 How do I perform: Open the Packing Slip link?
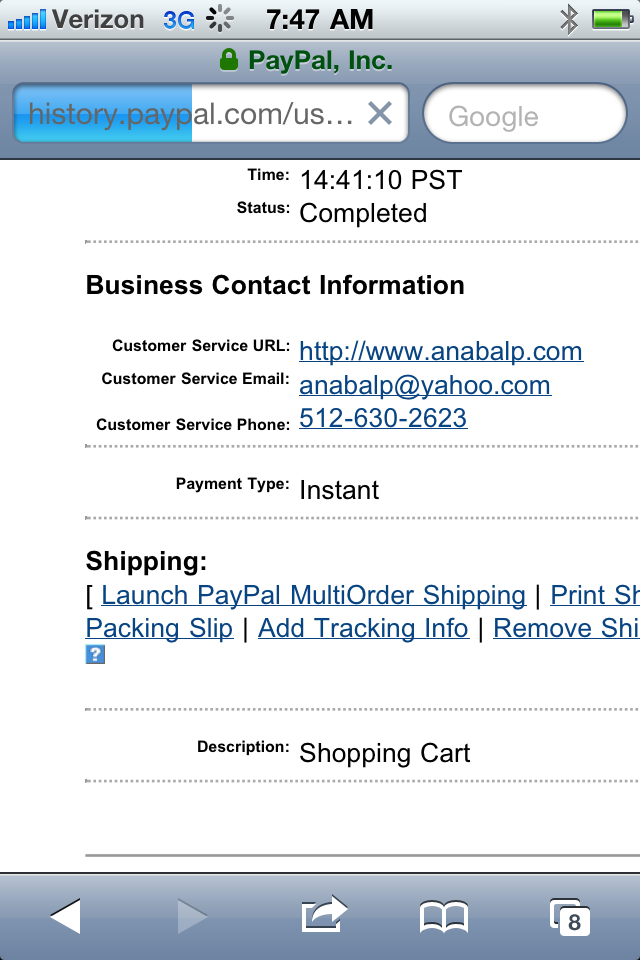(x=159, y=629)
